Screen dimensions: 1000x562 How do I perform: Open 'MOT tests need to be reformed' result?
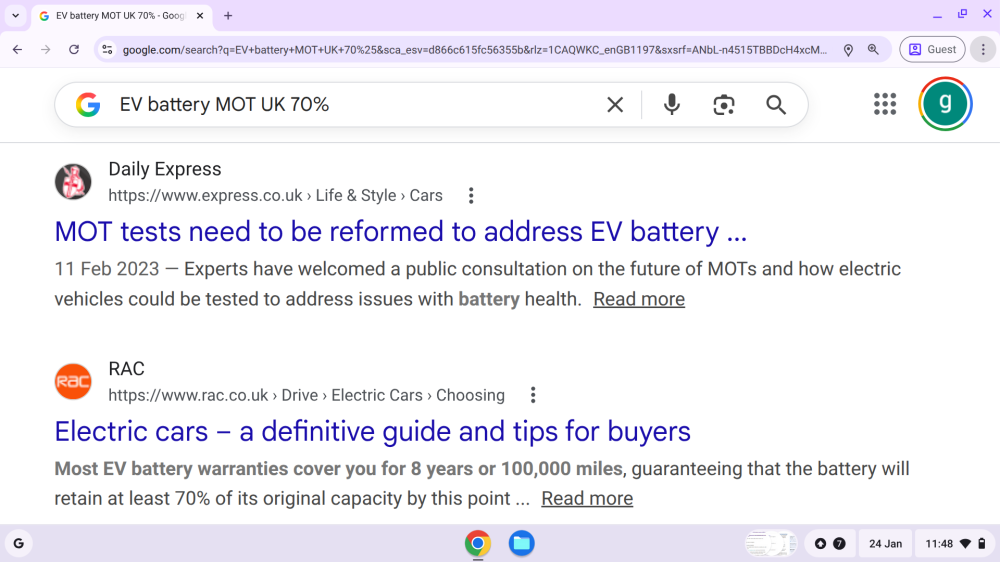pyautogui.click(x=401, y=232)
